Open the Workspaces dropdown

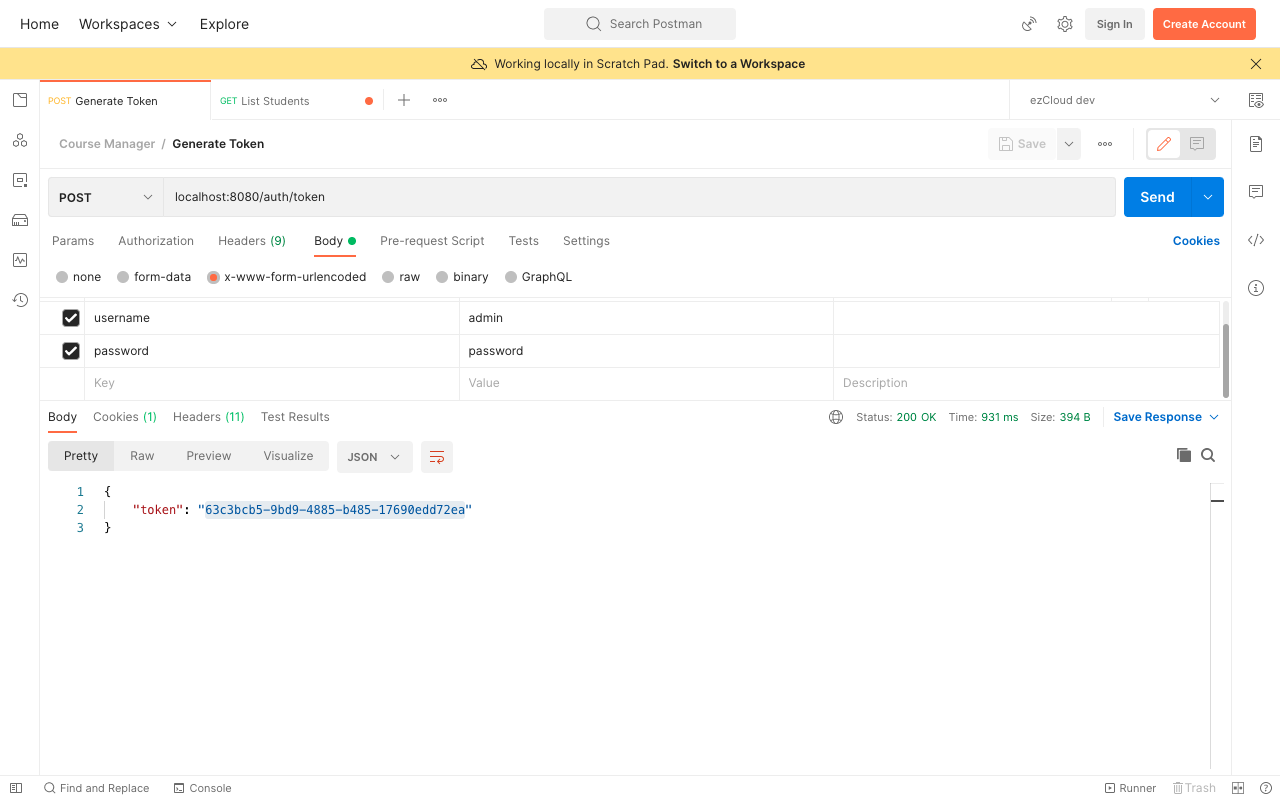coord(128,24)
